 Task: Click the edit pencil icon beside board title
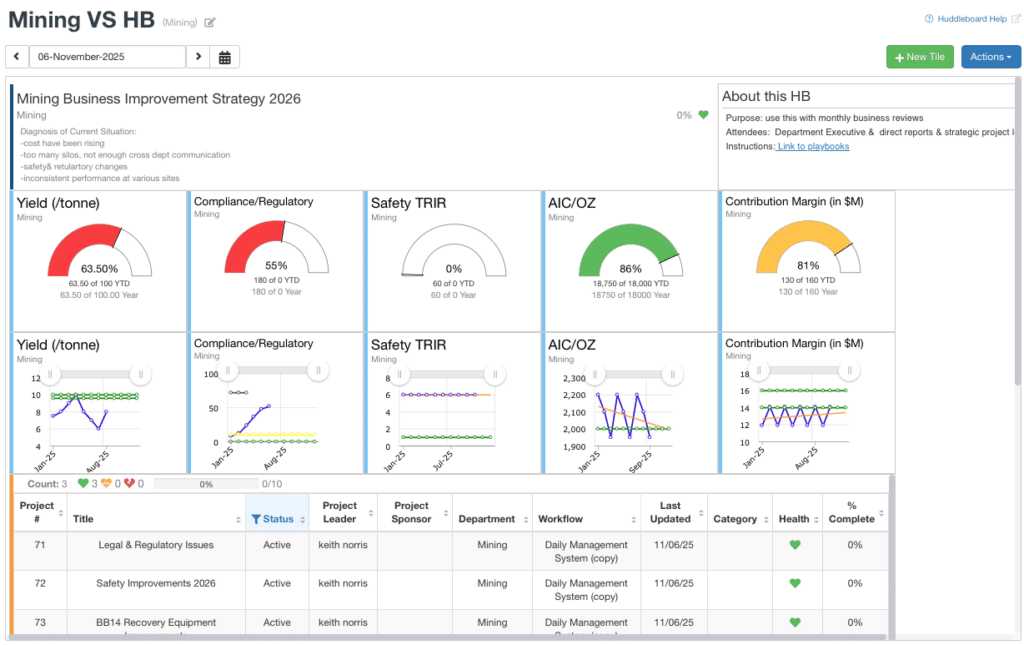tap(210, 23)
